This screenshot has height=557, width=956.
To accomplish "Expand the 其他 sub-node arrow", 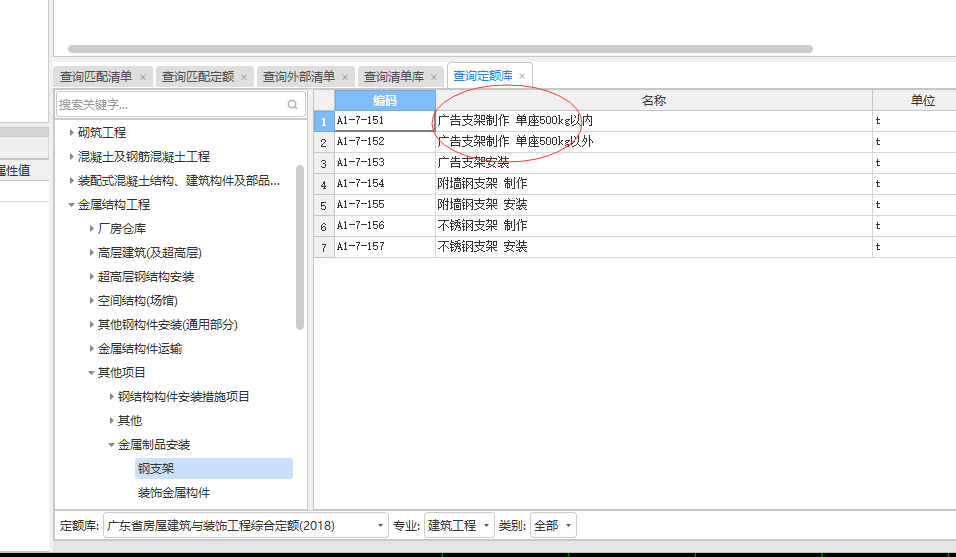I will pos(112,420).
